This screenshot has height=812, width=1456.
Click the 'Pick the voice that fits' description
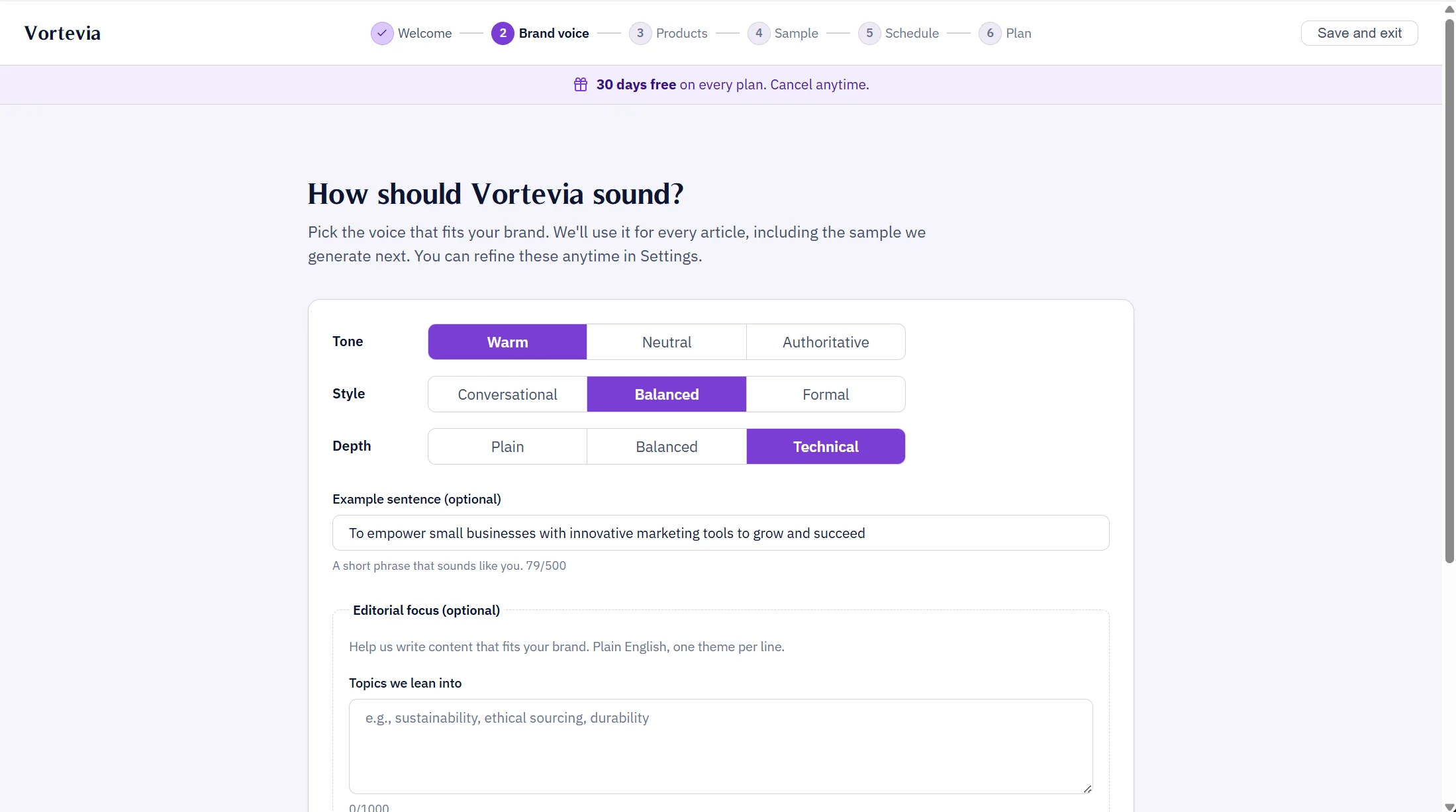point(616,244)
